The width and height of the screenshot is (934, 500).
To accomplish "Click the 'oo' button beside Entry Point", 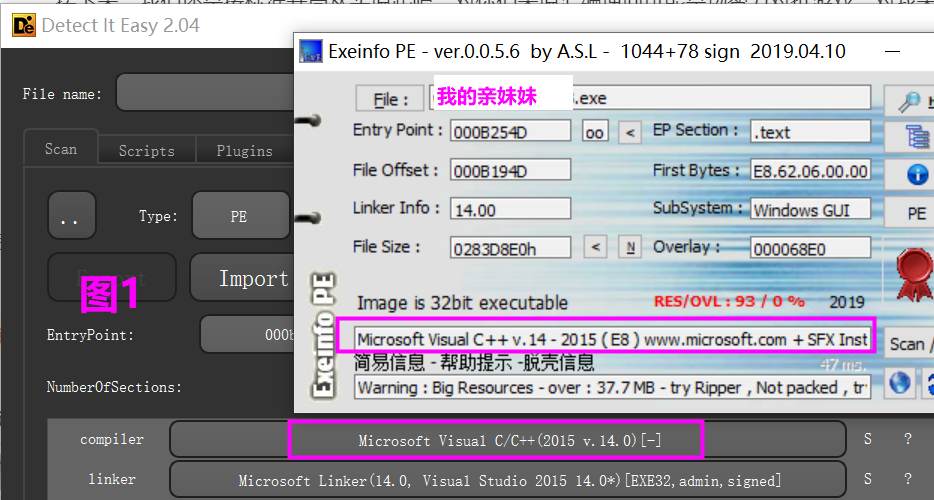I will (595, 132).
